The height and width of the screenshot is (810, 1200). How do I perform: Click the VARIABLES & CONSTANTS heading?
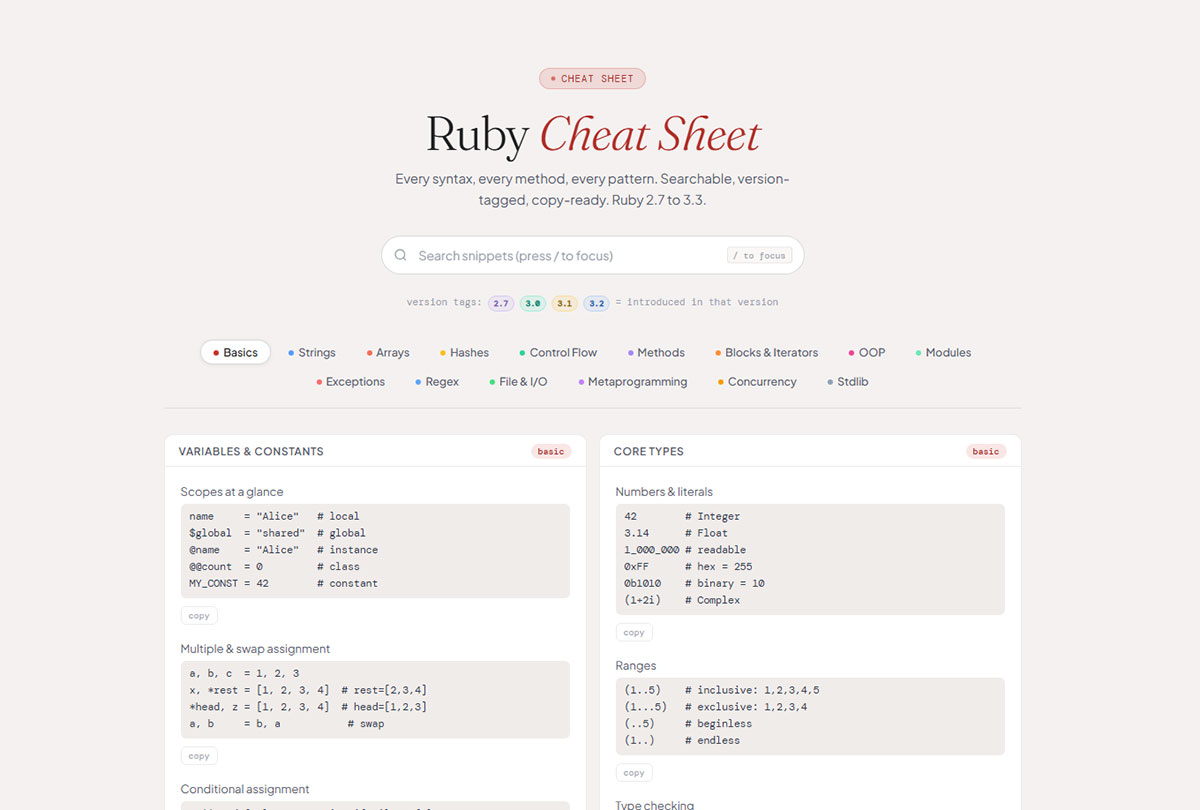pos(251,451)
